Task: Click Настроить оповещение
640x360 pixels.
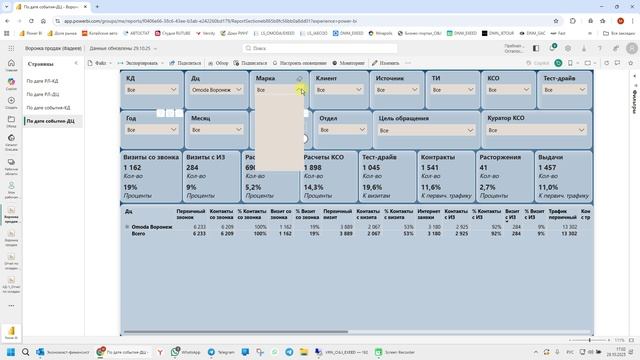Action: click(x=300, y=63)
